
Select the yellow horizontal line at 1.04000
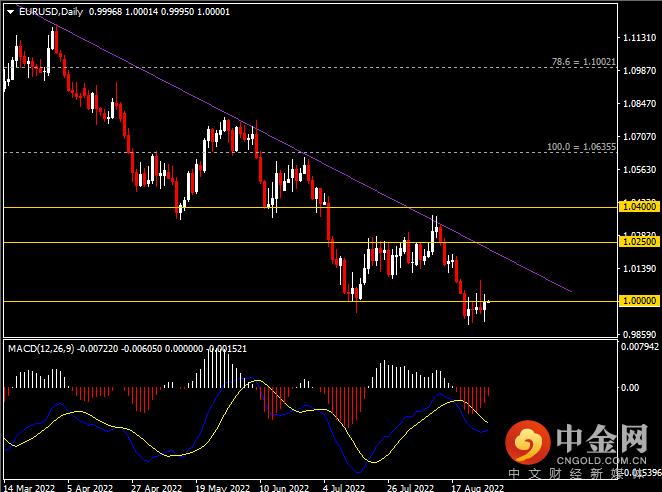coord(311,207)
